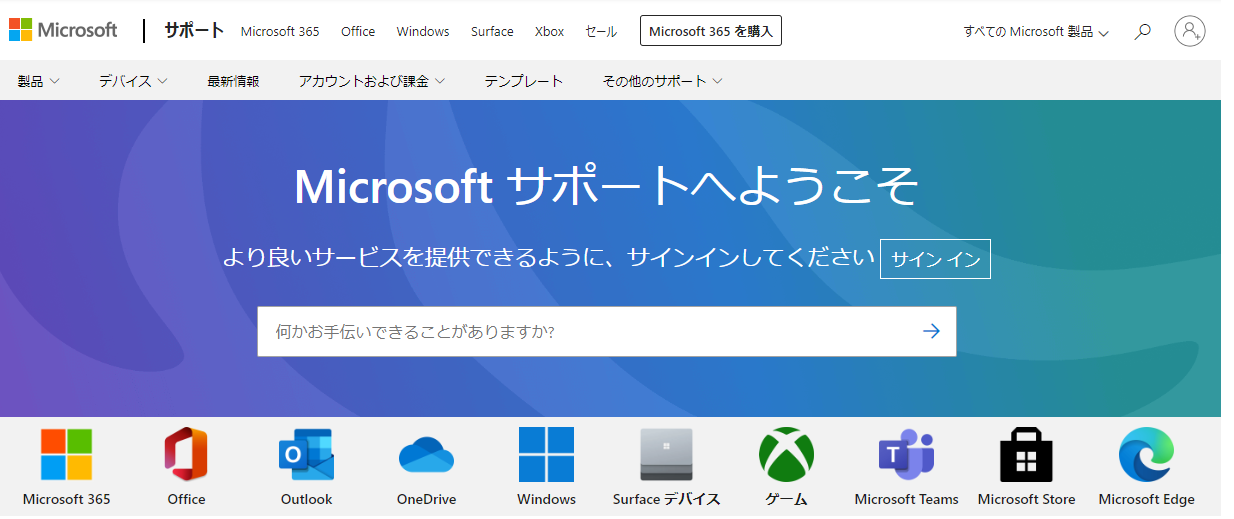
Task: Expand the デバイス menu
Action: [x=133, y=81]
